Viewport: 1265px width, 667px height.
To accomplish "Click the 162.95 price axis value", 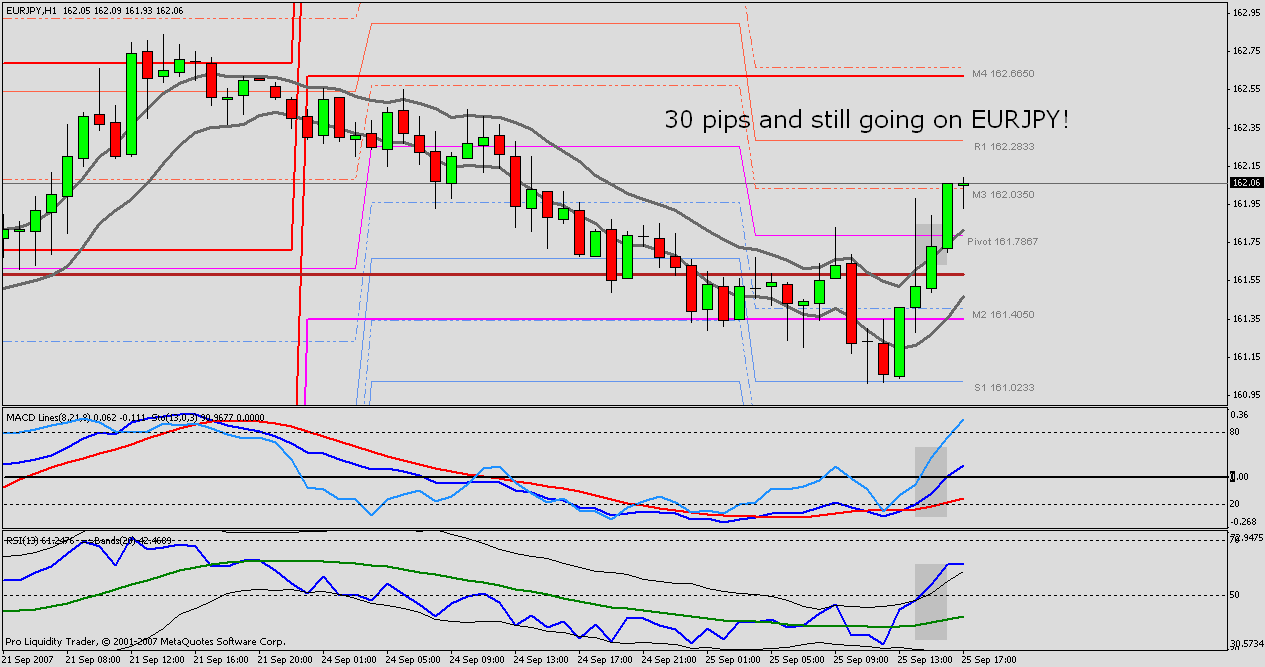I will pos(1246,13).
